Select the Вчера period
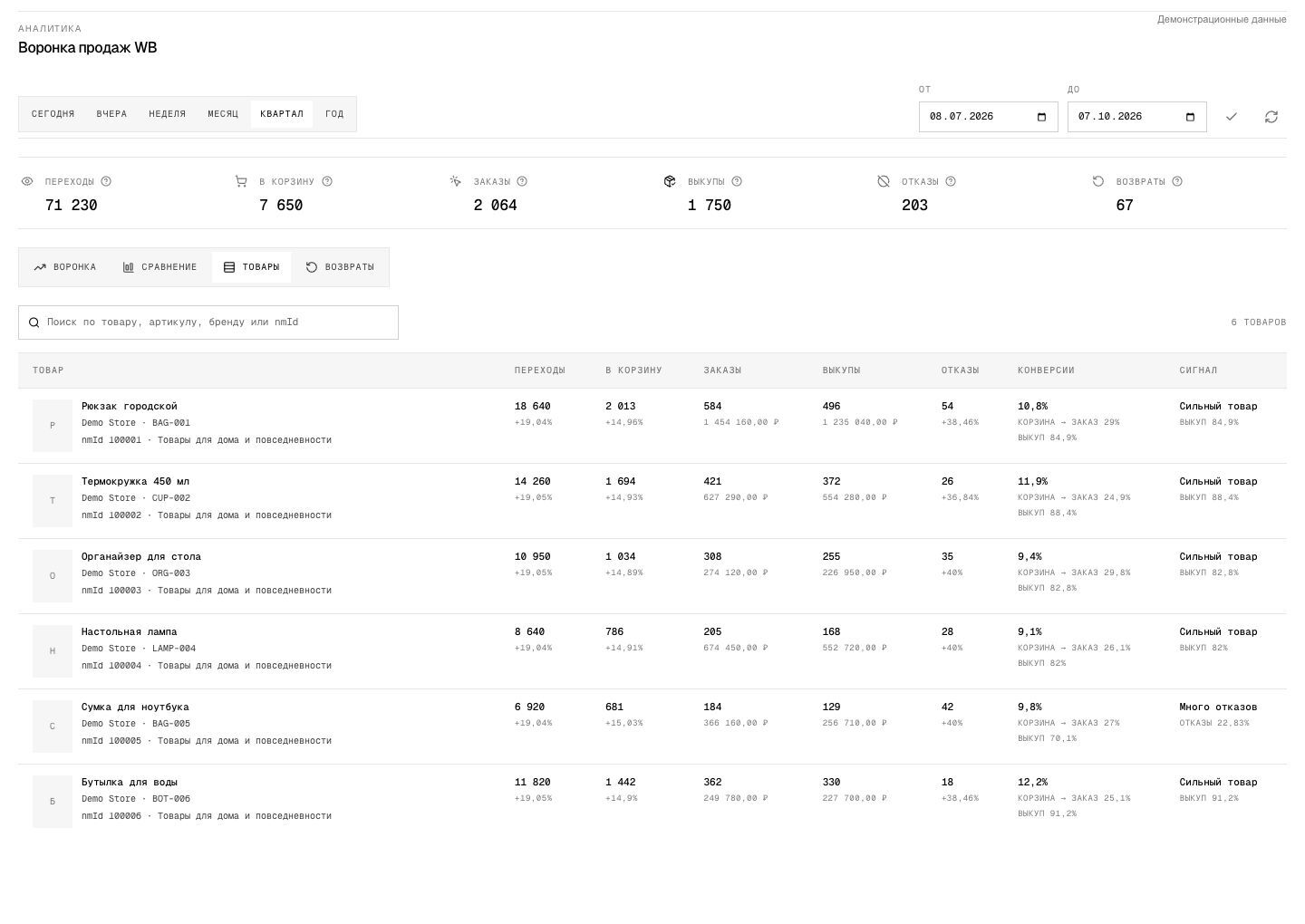 coord(111,114)
